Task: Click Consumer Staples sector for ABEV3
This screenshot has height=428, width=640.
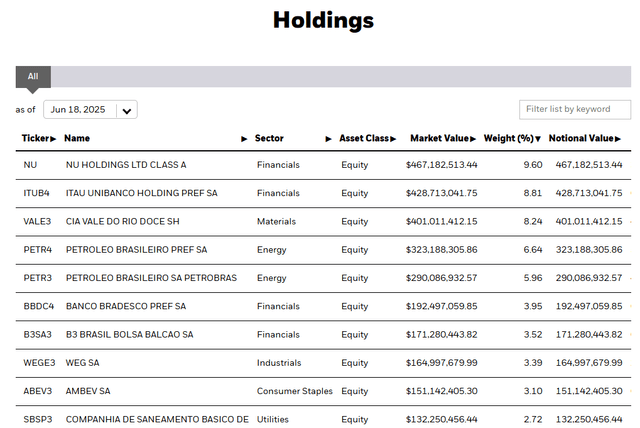Action: pos(295,391)
